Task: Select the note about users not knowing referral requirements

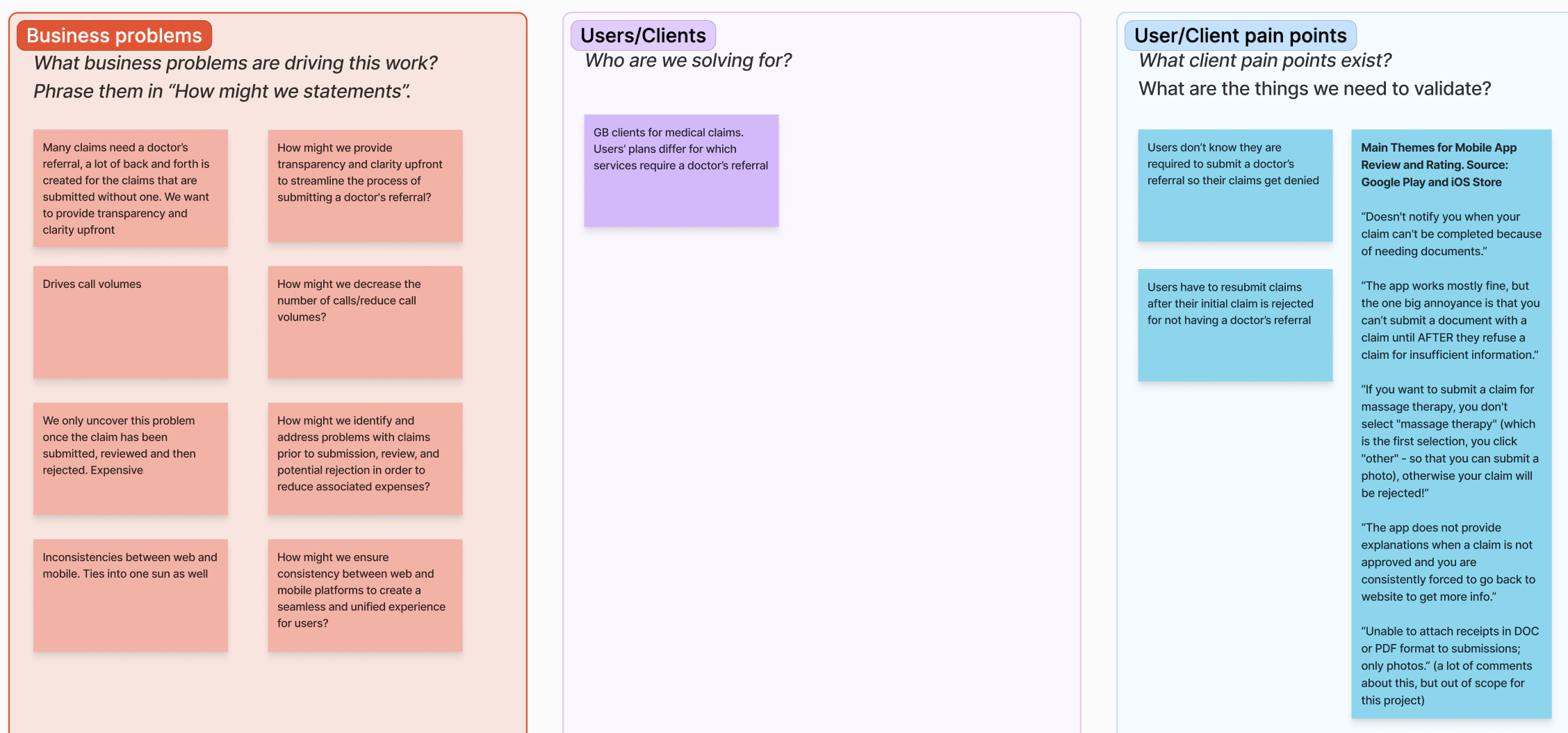Action: [1234, 186]
